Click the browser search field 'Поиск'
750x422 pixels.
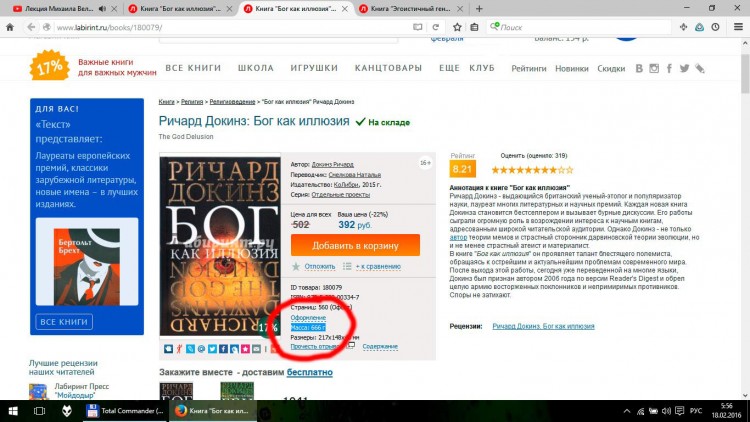(x=579, y=27)
